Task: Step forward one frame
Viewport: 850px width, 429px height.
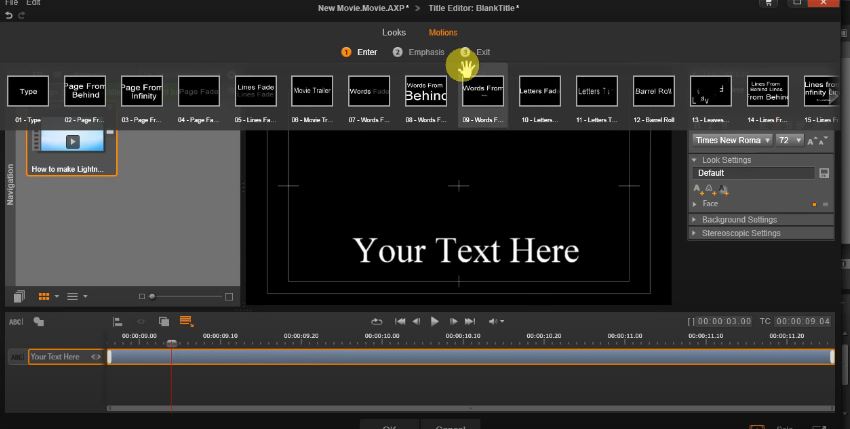Action: tap(453, 322)
